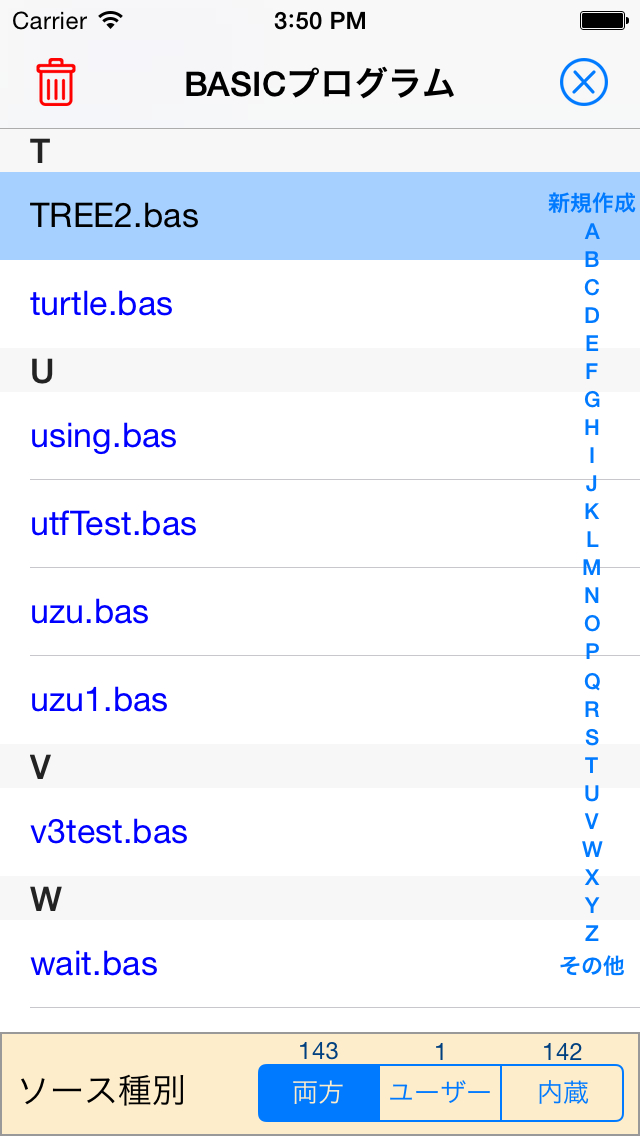640x1136 pixels.
Task: Switch source type to 内蔵
Action: [x=562, y=1093]
